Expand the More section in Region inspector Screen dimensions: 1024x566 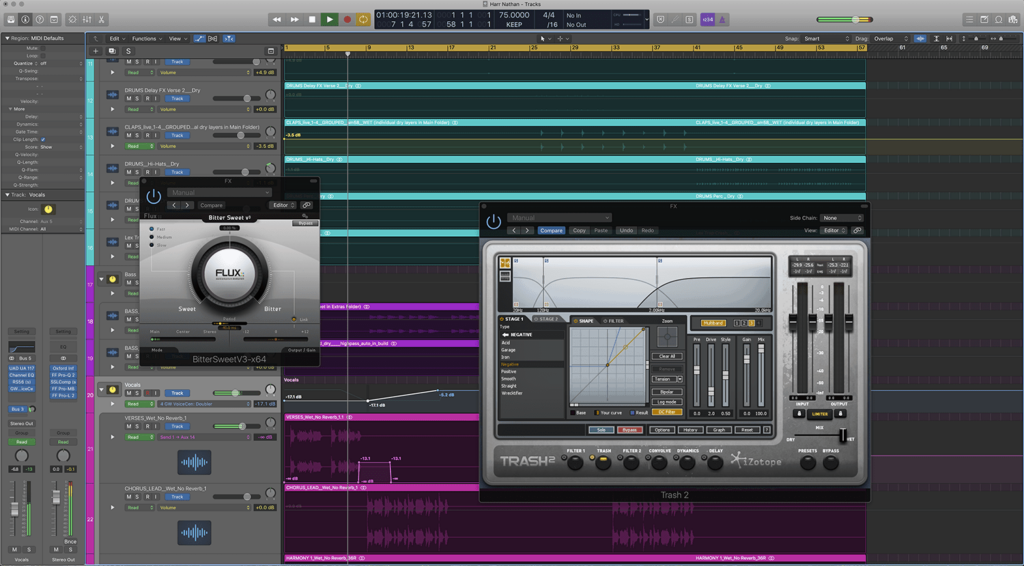10,109
